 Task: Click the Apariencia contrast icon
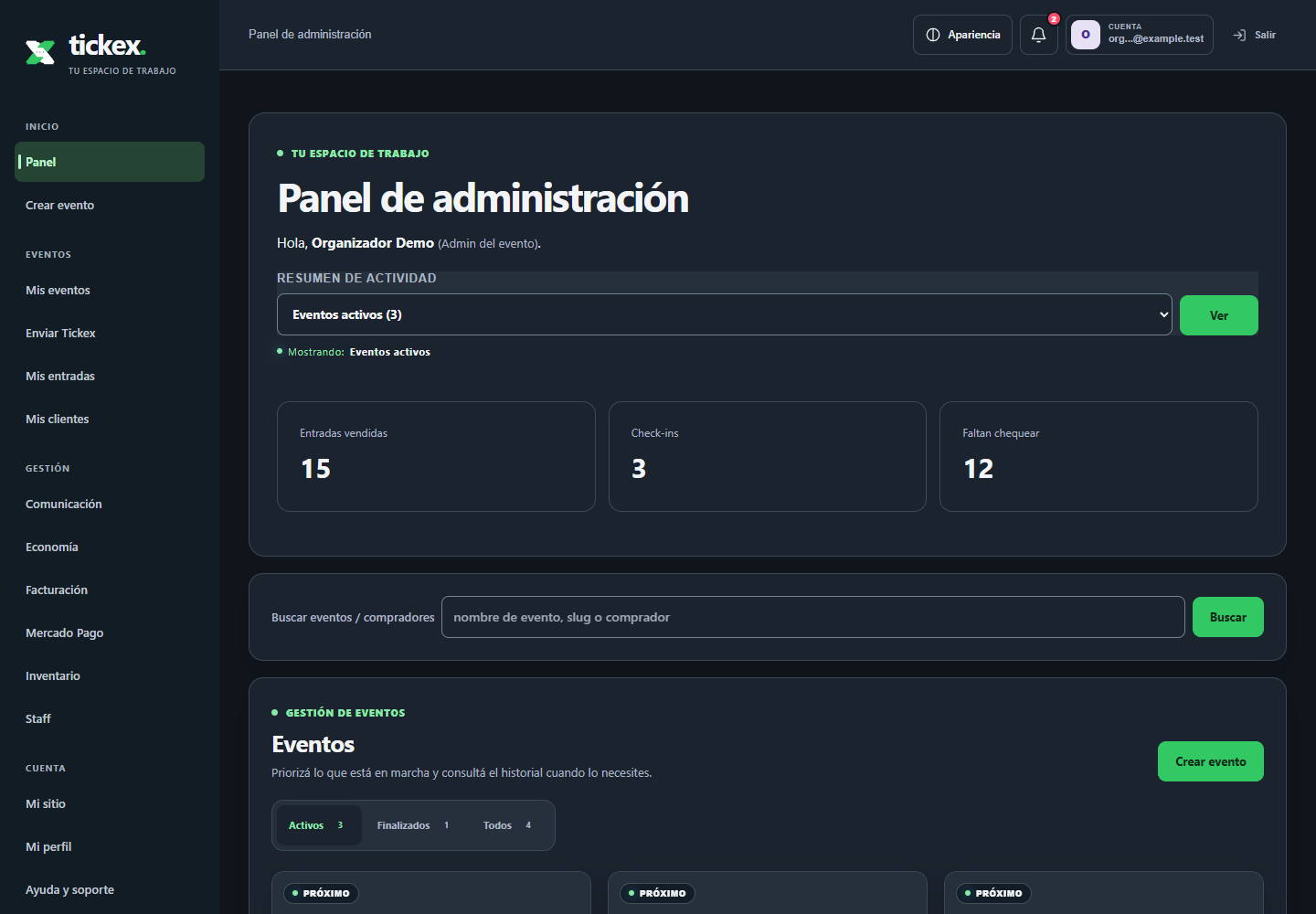click(933, 35)
